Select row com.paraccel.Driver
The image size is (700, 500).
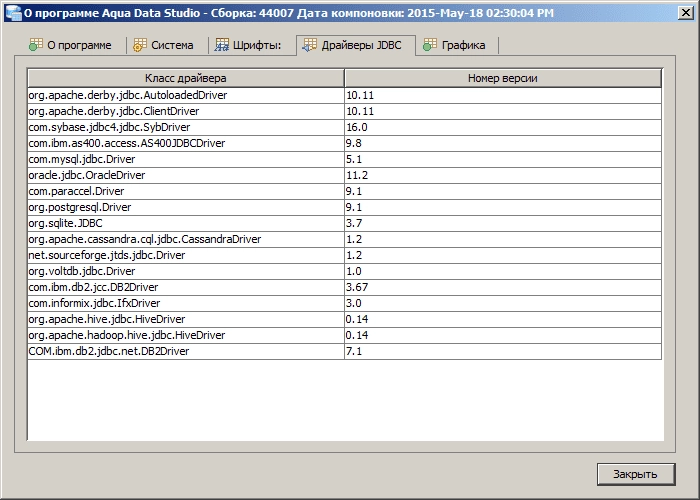(344, 192)
